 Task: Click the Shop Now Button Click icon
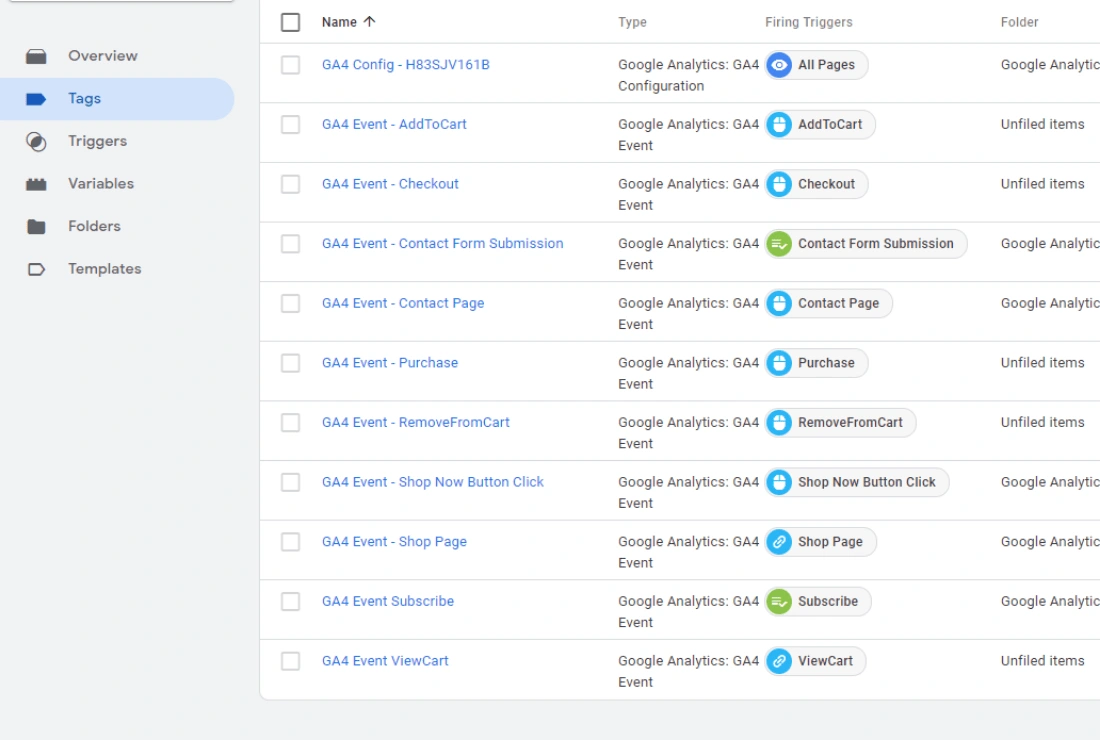779,483
